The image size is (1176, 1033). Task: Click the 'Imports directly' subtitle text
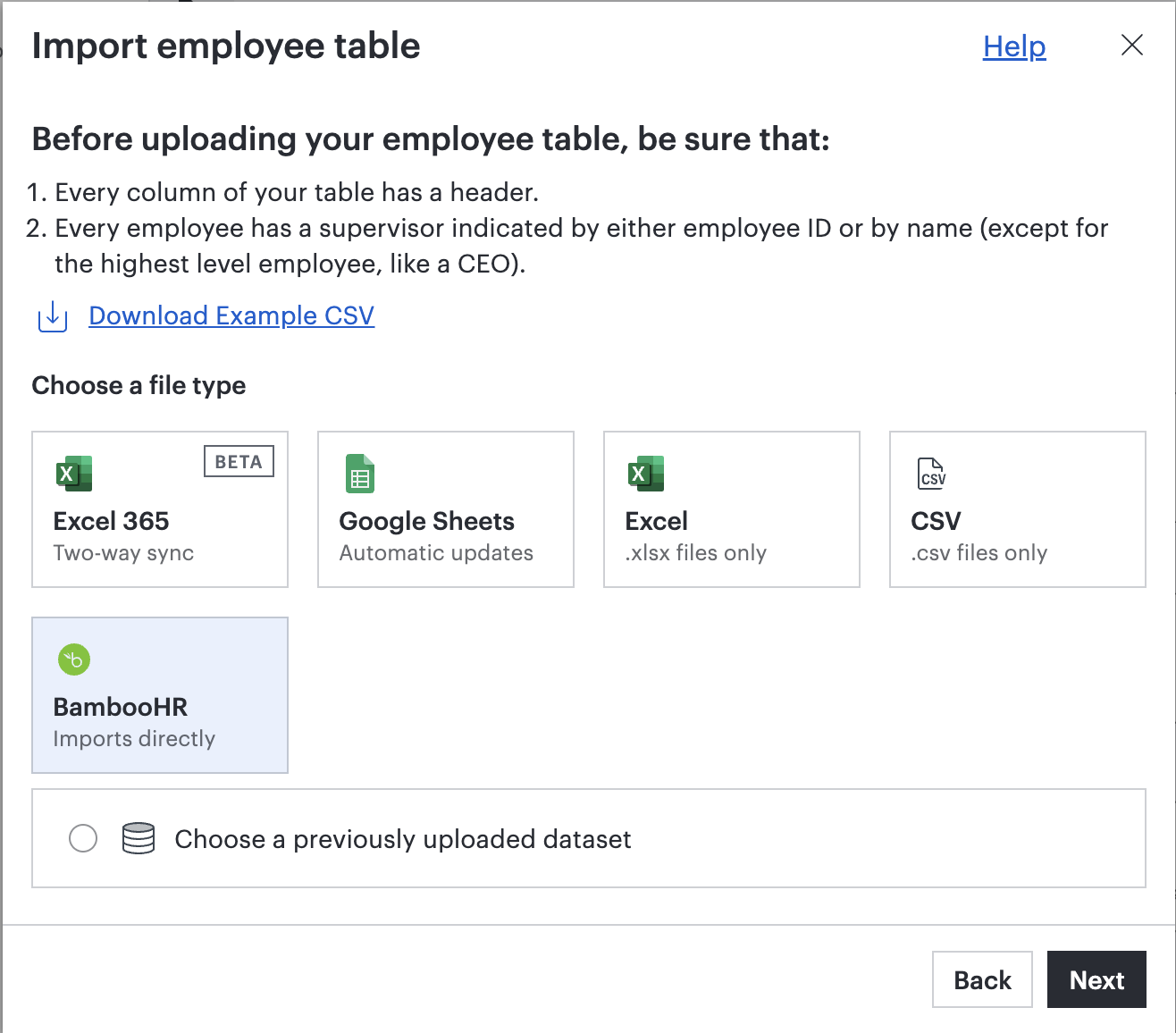point(134,739)
